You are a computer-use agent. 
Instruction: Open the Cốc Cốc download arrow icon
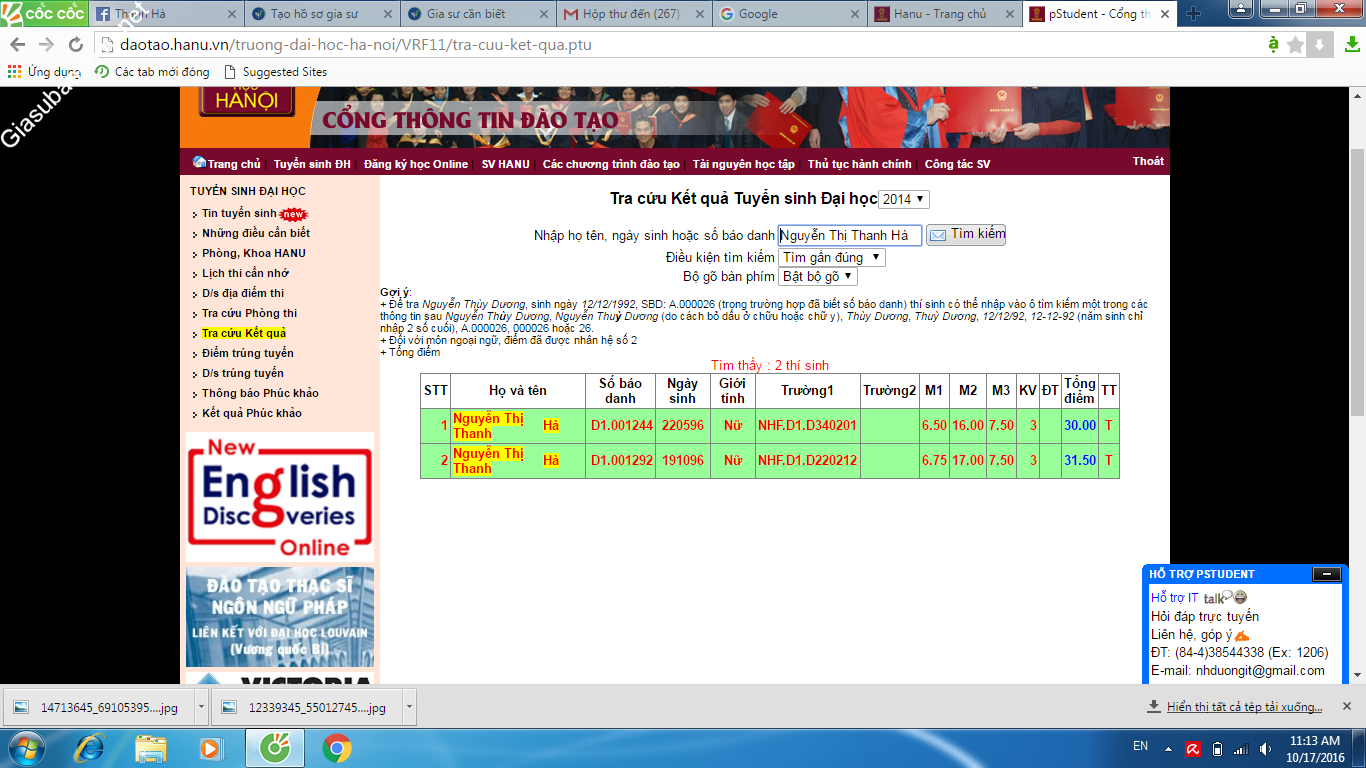coord(1319,45)
